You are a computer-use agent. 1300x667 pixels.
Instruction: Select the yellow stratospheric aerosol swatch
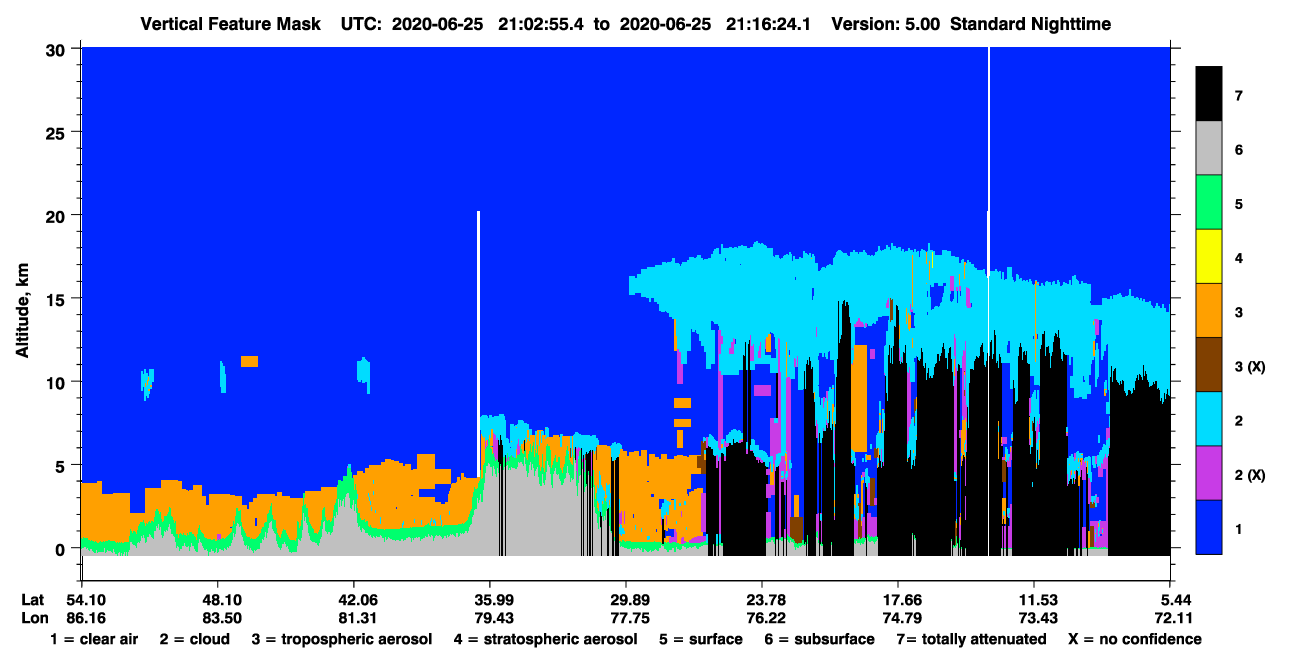tap(1209, 257)
